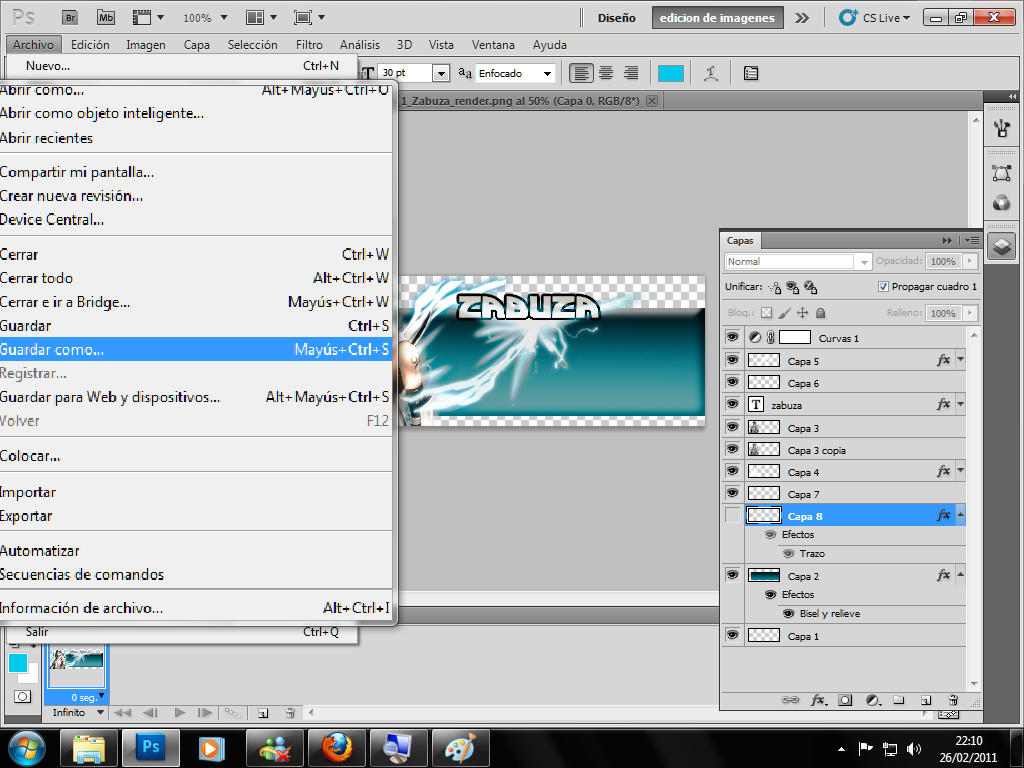
Task: Hide the Curvas 1 layer
Action: coord(733,338)
